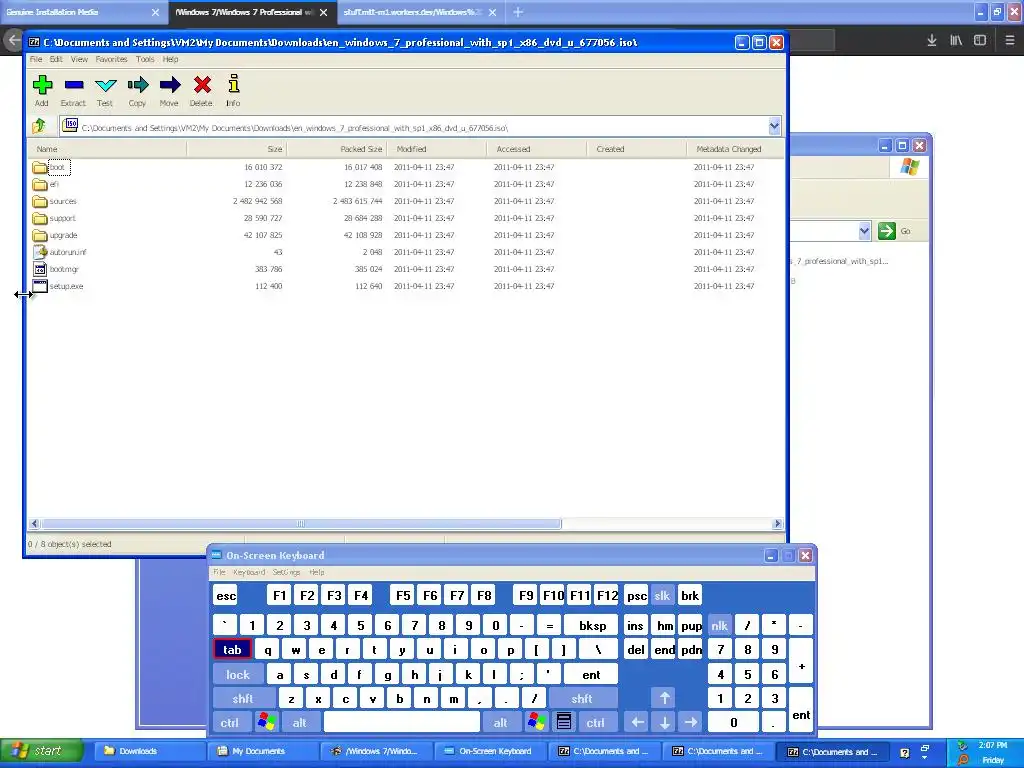The image size is (1024, 768).
Task: Sort by the Modified column header
Action: point(437,149)
